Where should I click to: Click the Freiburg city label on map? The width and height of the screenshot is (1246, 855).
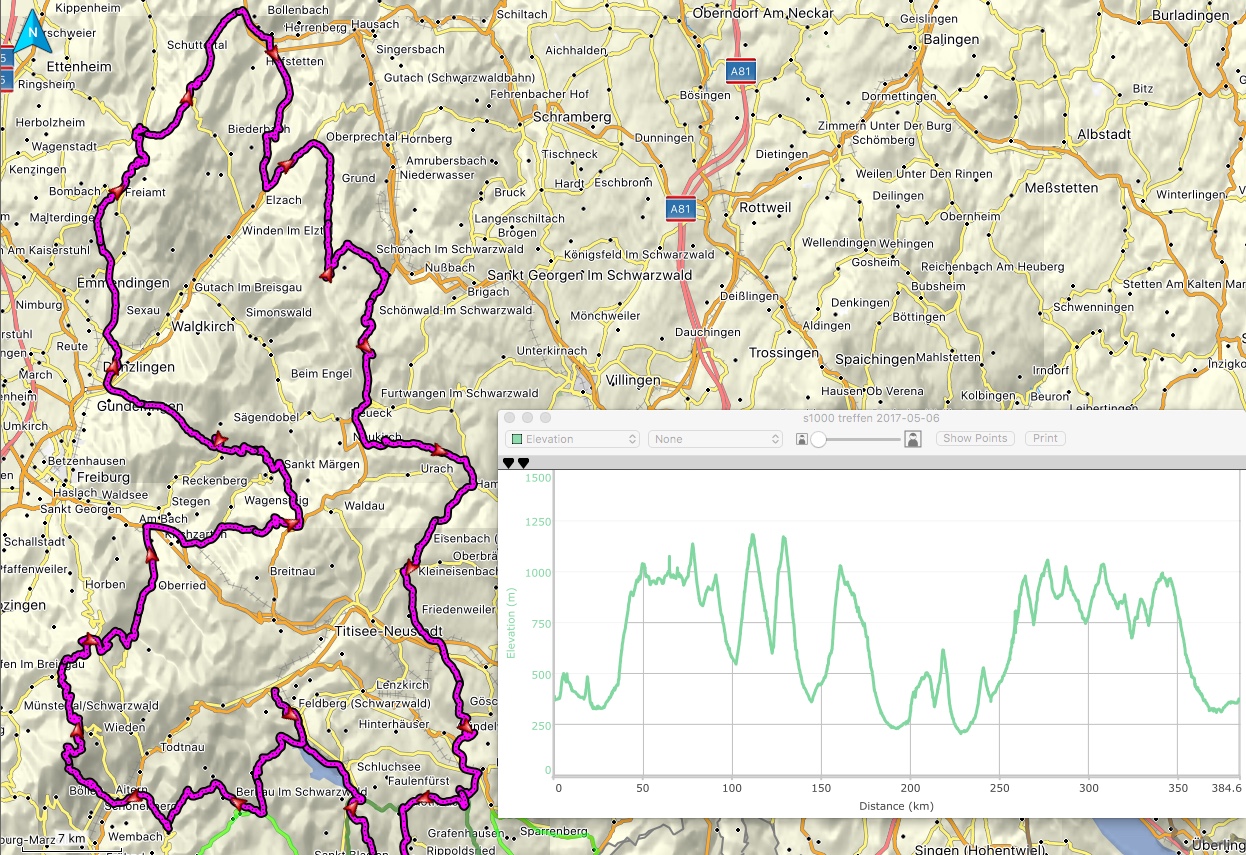[x=76, y=477]
